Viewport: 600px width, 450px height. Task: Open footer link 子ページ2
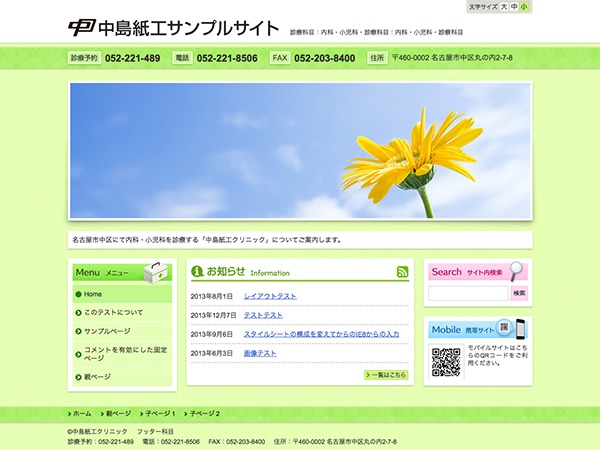pos(205,414)
